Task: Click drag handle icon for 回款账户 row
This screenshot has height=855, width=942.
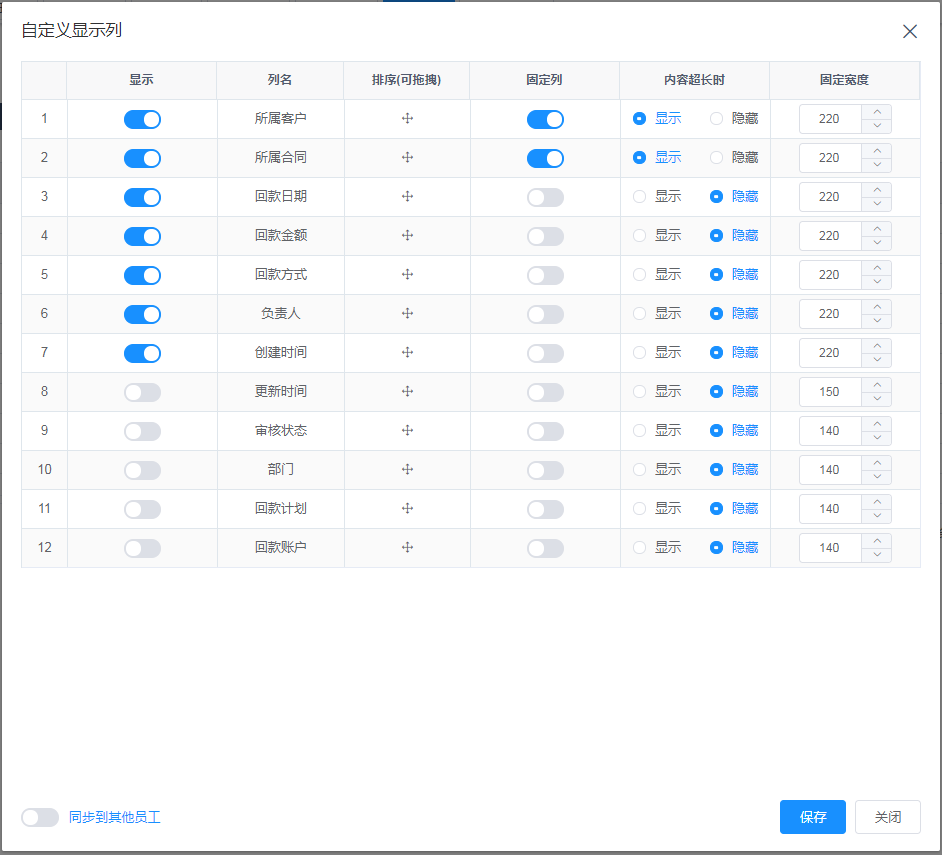Action: click(x=407, y=548)
